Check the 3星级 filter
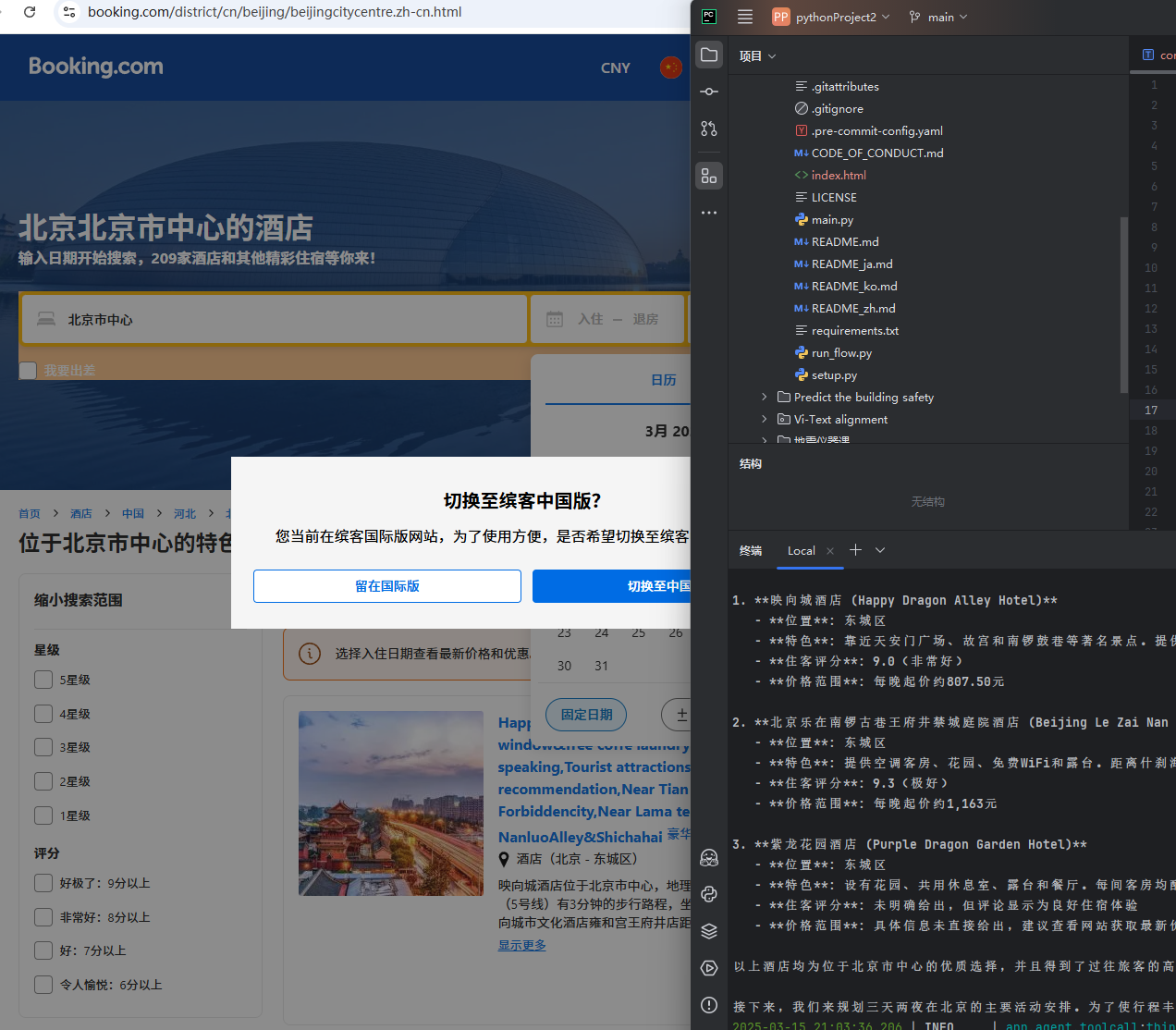 click(43, 747)
